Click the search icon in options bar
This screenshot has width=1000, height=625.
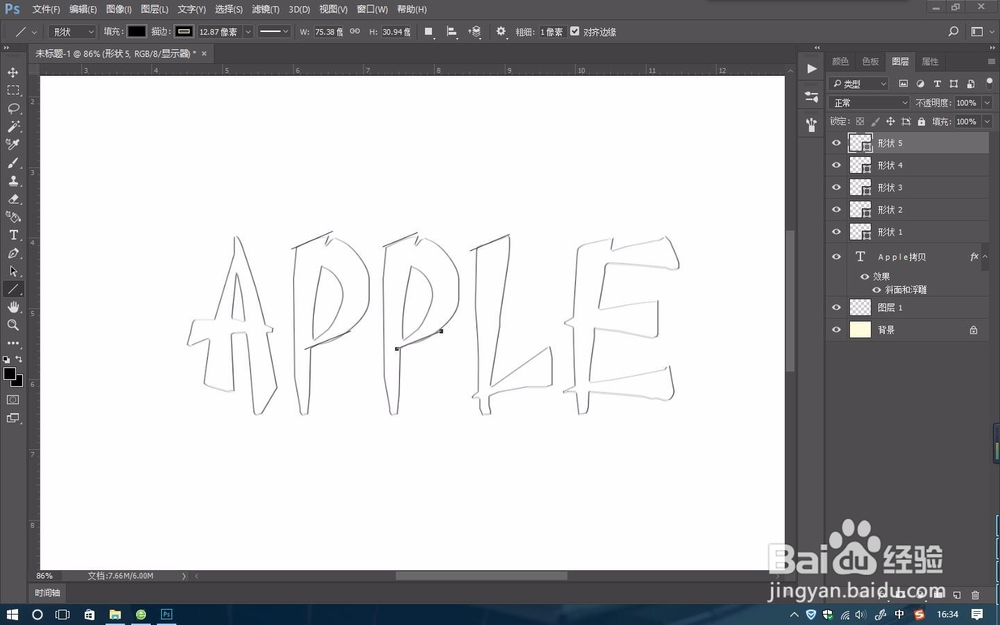953,31
